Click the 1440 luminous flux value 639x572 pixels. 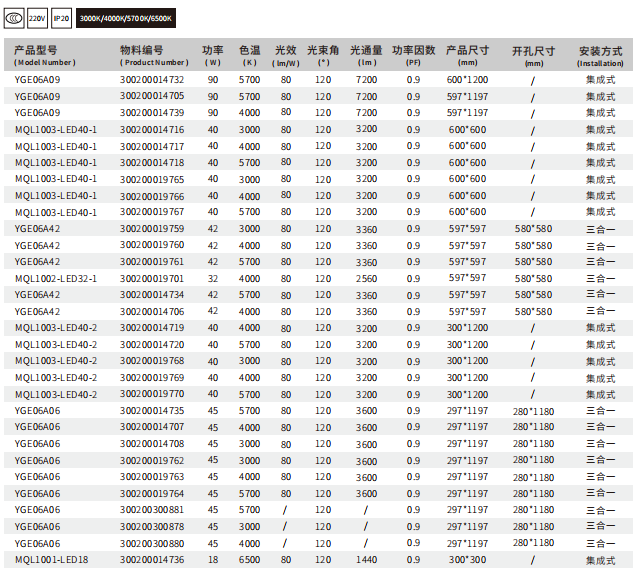(x=366, y=560)
